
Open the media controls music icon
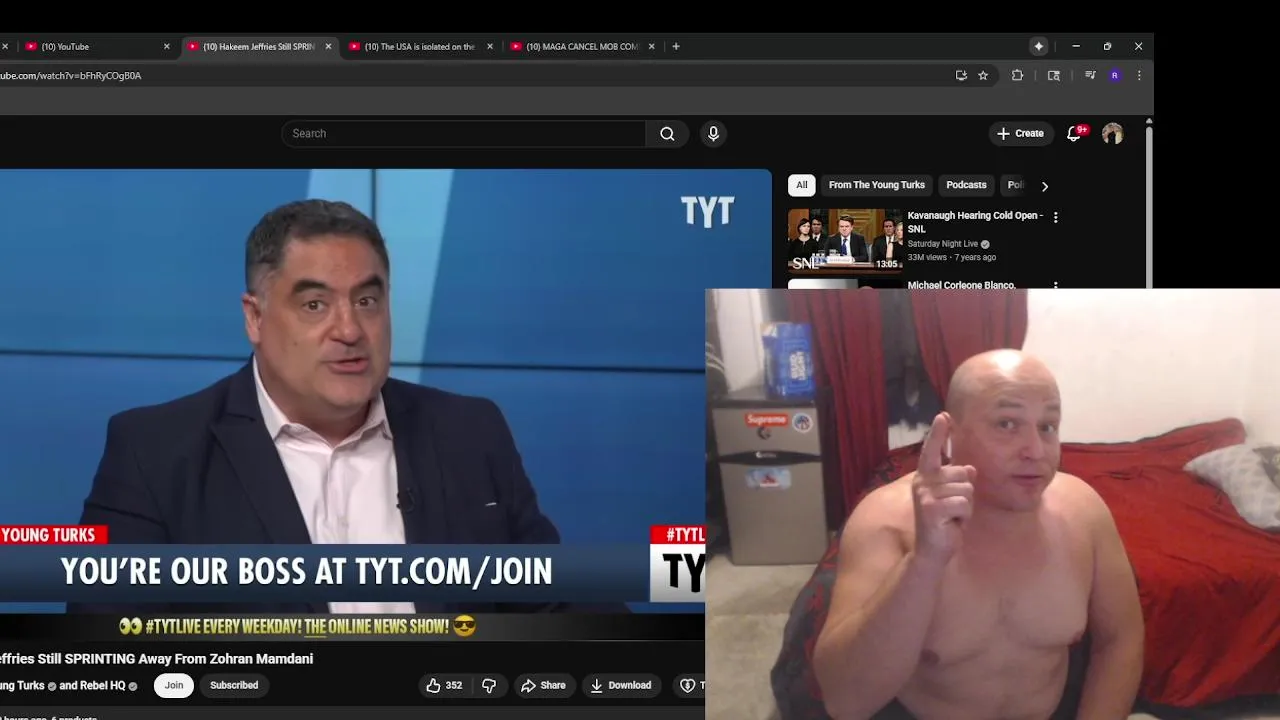click(x=1090, y=76)
